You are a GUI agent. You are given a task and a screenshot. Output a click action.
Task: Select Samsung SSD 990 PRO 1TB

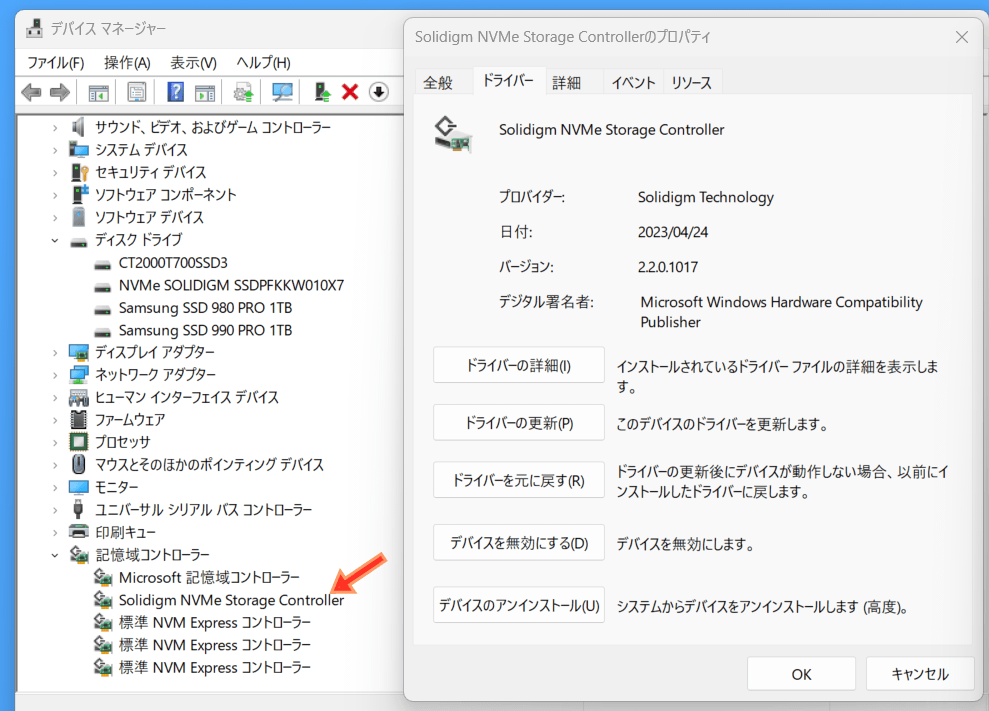tap(206, 330)
